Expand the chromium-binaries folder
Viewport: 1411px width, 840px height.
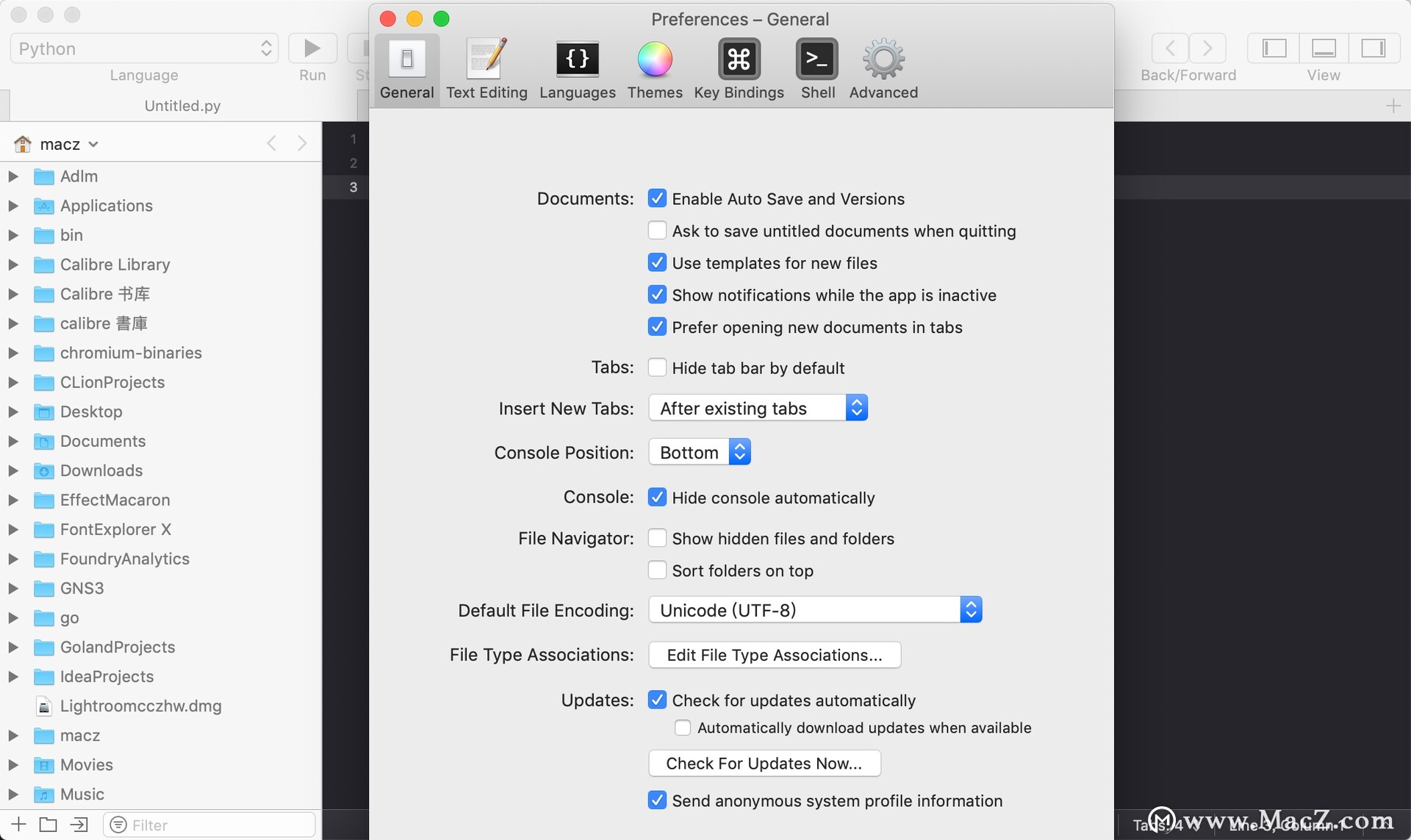click(x=13, y=353)
